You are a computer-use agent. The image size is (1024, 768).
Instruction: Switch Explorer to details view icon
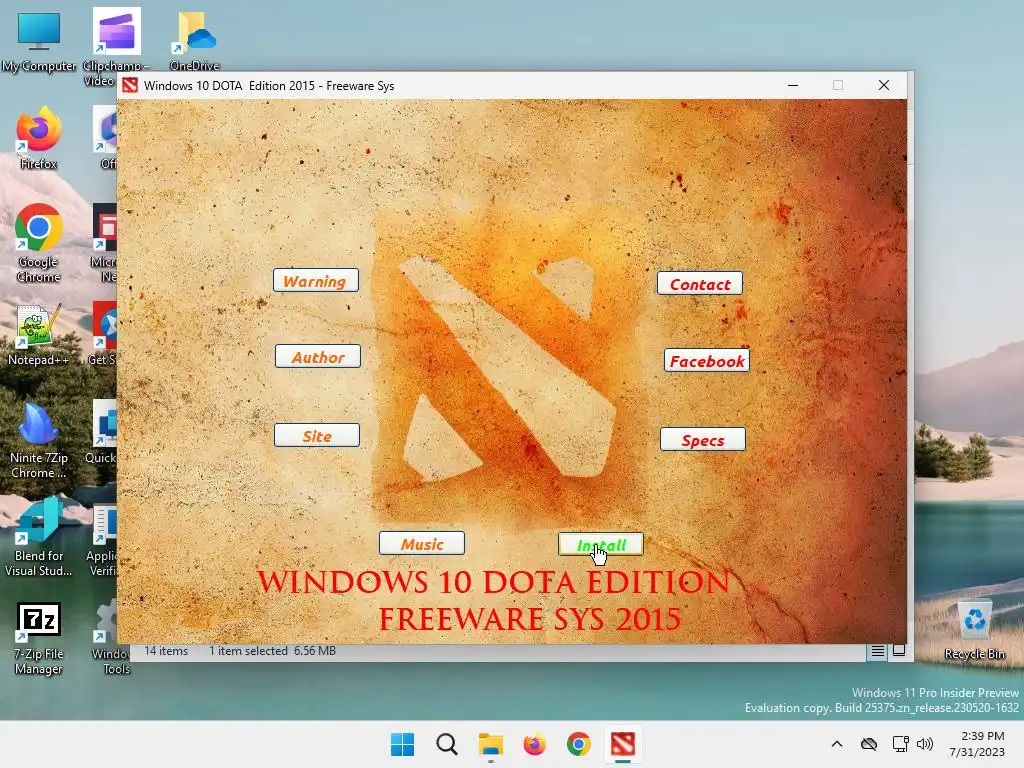(x=877, y=651)
